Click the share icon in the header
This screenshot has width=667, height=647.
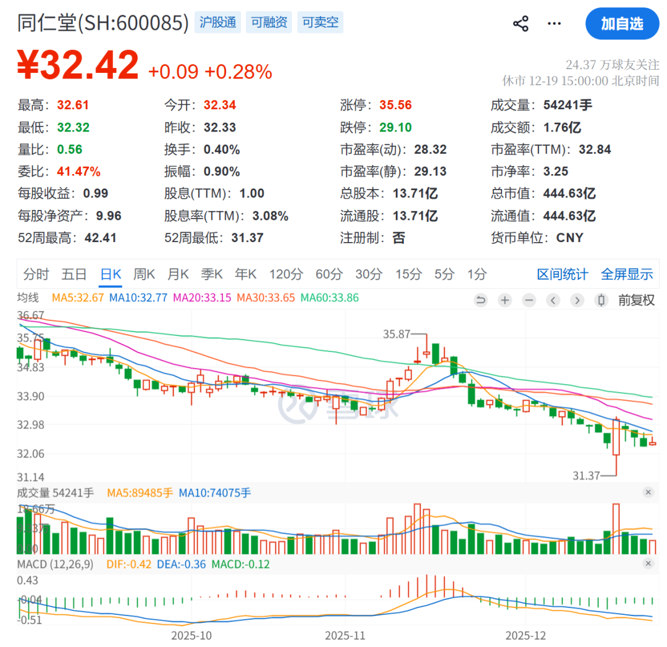(x=520, y=23)
